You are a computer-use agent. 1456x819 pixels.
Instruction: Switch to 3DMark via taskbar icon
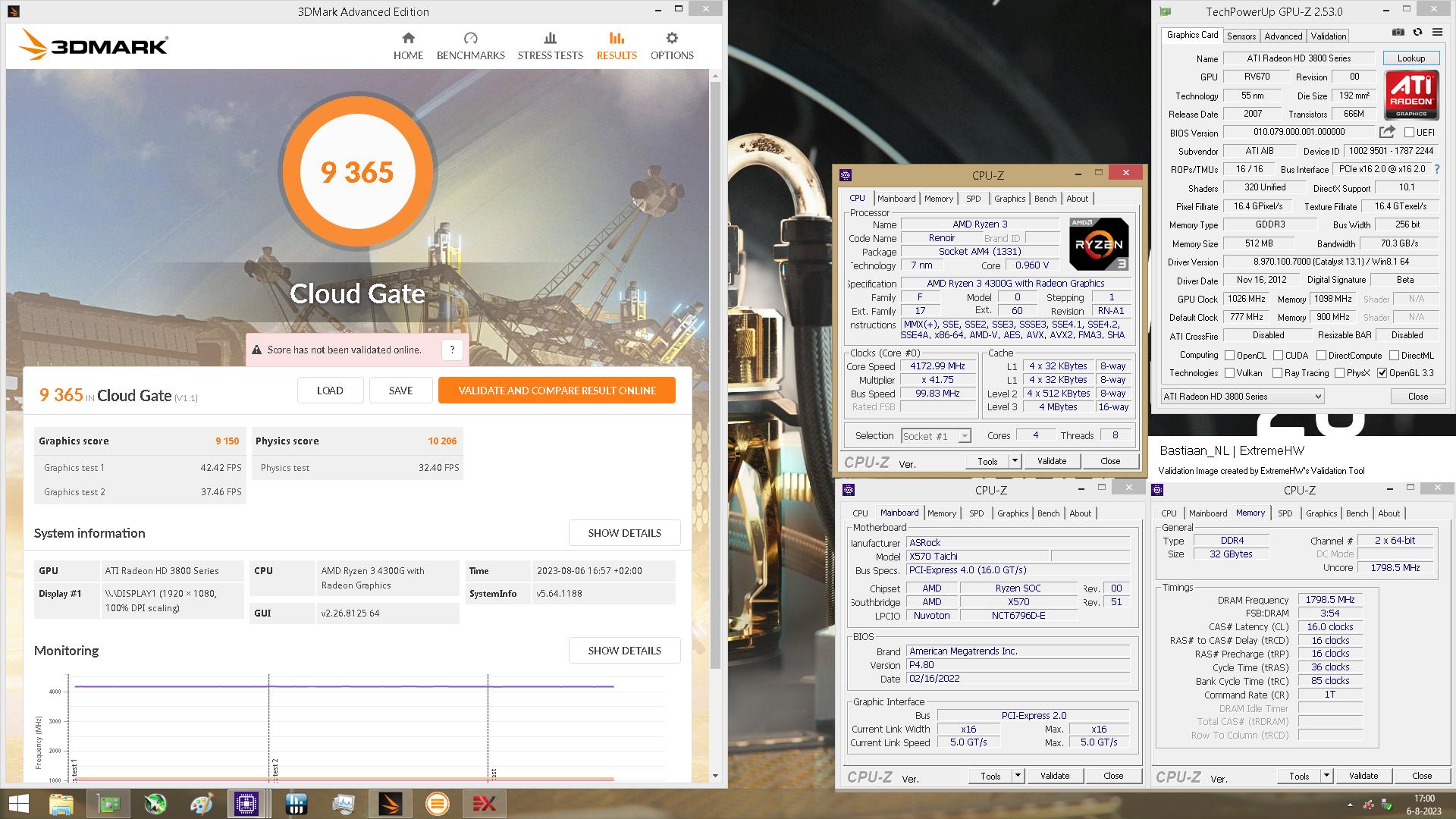[390, 804]
